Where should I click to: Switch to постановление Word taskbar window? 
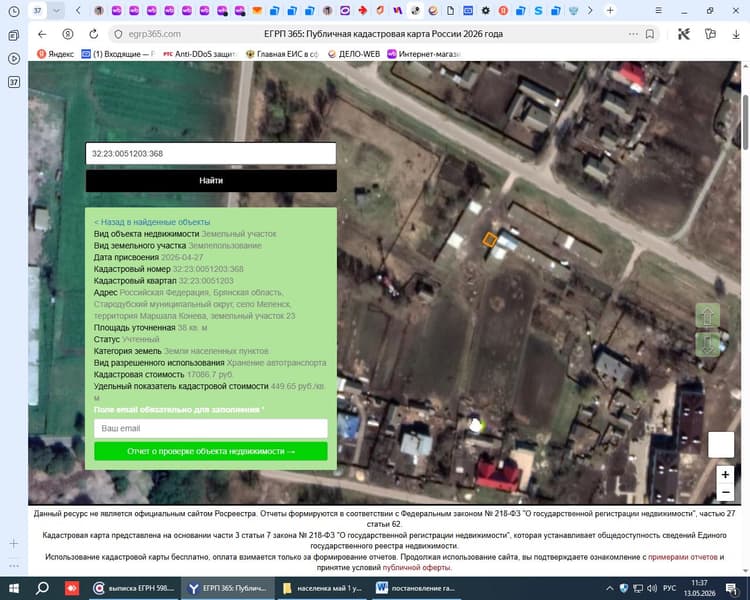click(416, 588)
